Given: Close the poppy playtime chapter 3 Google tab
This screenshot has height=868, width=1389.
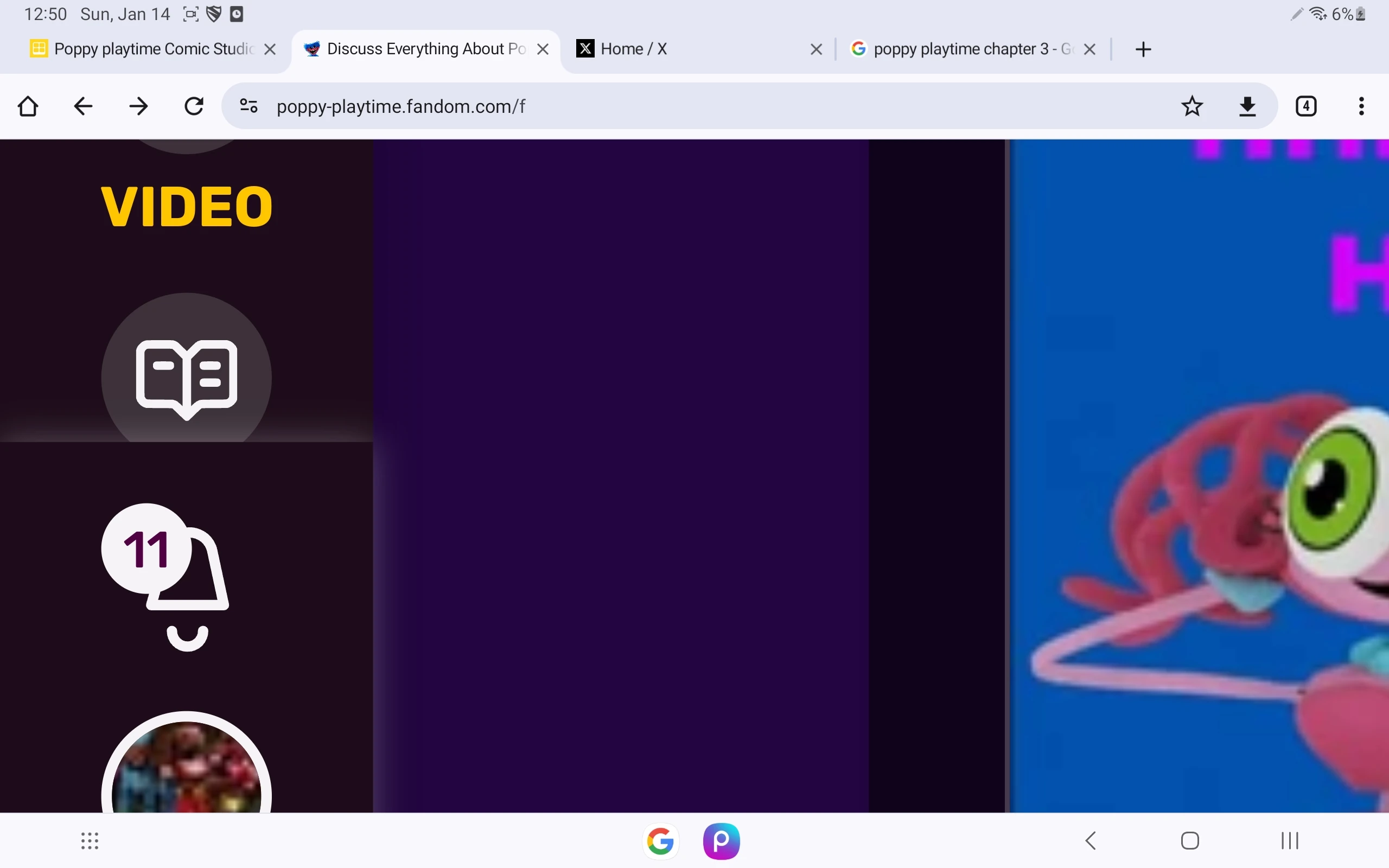Looking at the screenshot, I should click(x=1089, y=49).
